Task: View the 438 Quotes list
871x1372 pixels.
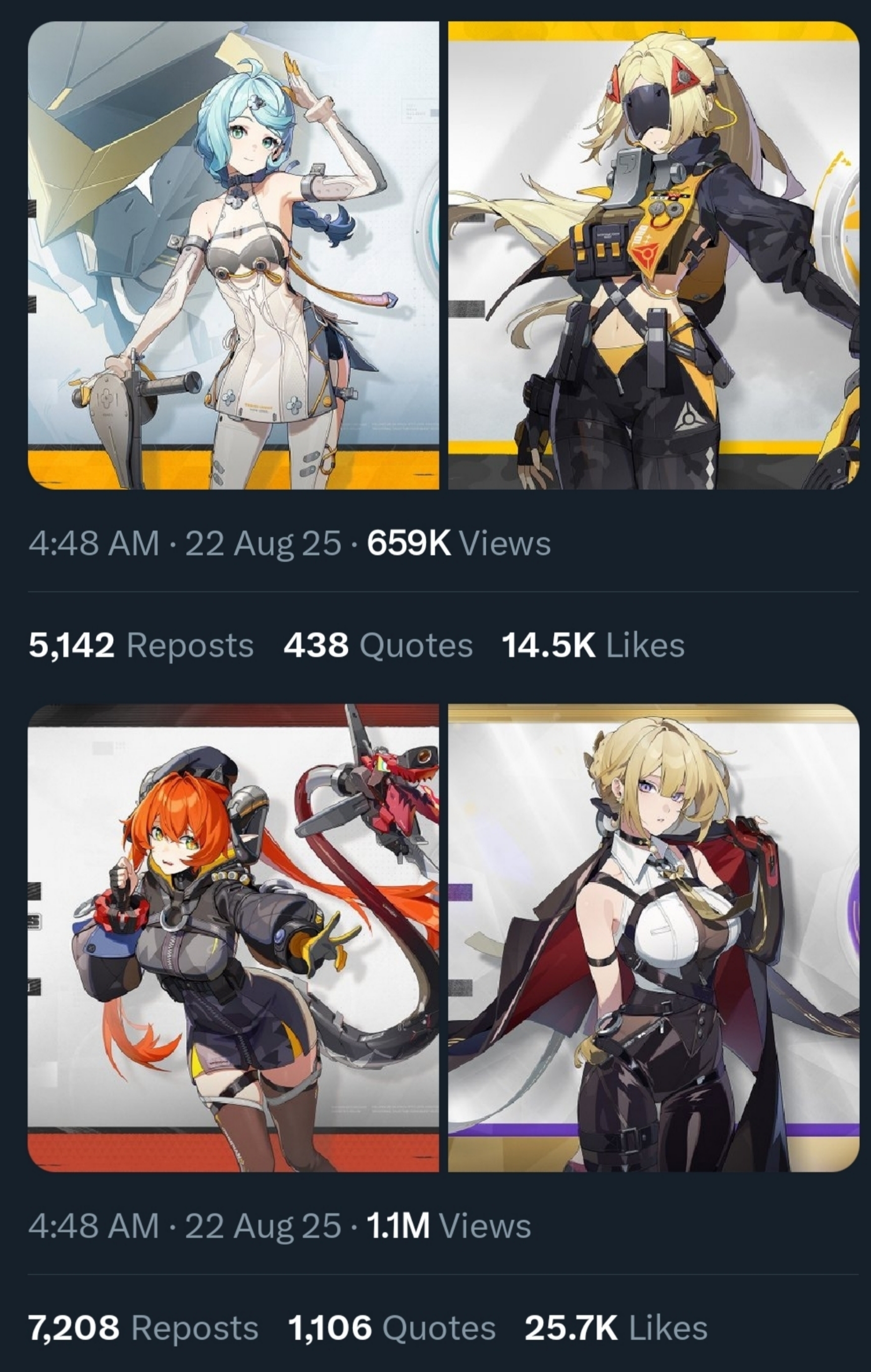Action: [x=378, y=645]
